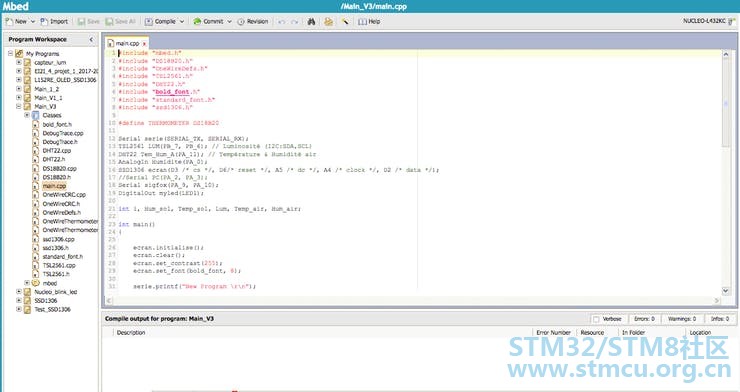This screenshot has width=740, height=392.
Task: Close the main.cpp tab
Action: click(144, 44)
